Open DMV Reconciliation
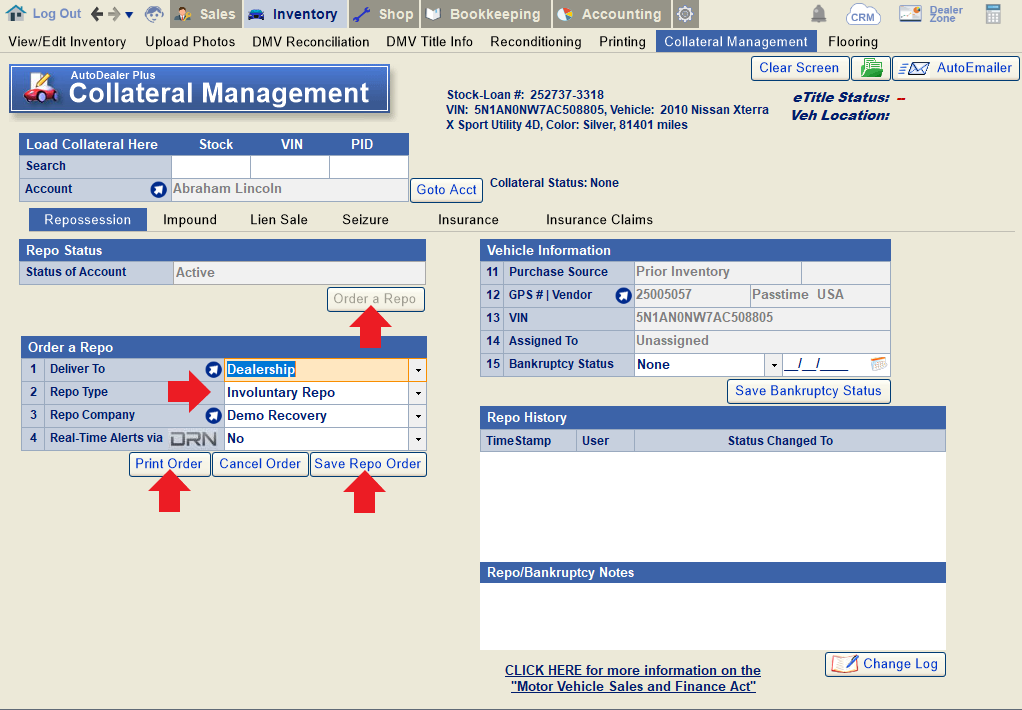1022x710 pixels. coord(311,42)
